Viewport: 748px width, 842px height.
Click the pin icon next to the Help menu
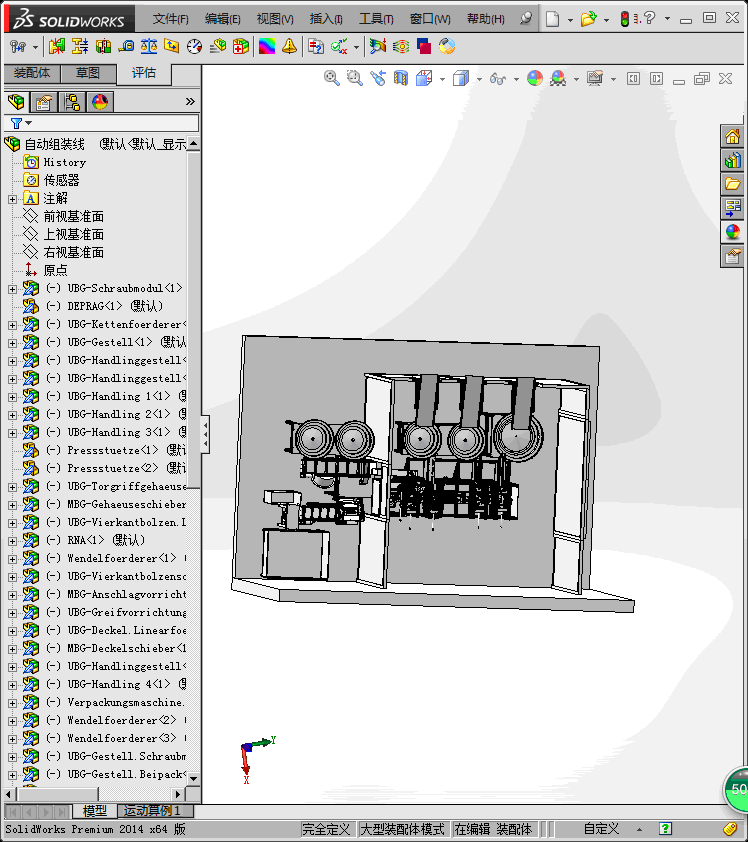(x=526, y=19)
